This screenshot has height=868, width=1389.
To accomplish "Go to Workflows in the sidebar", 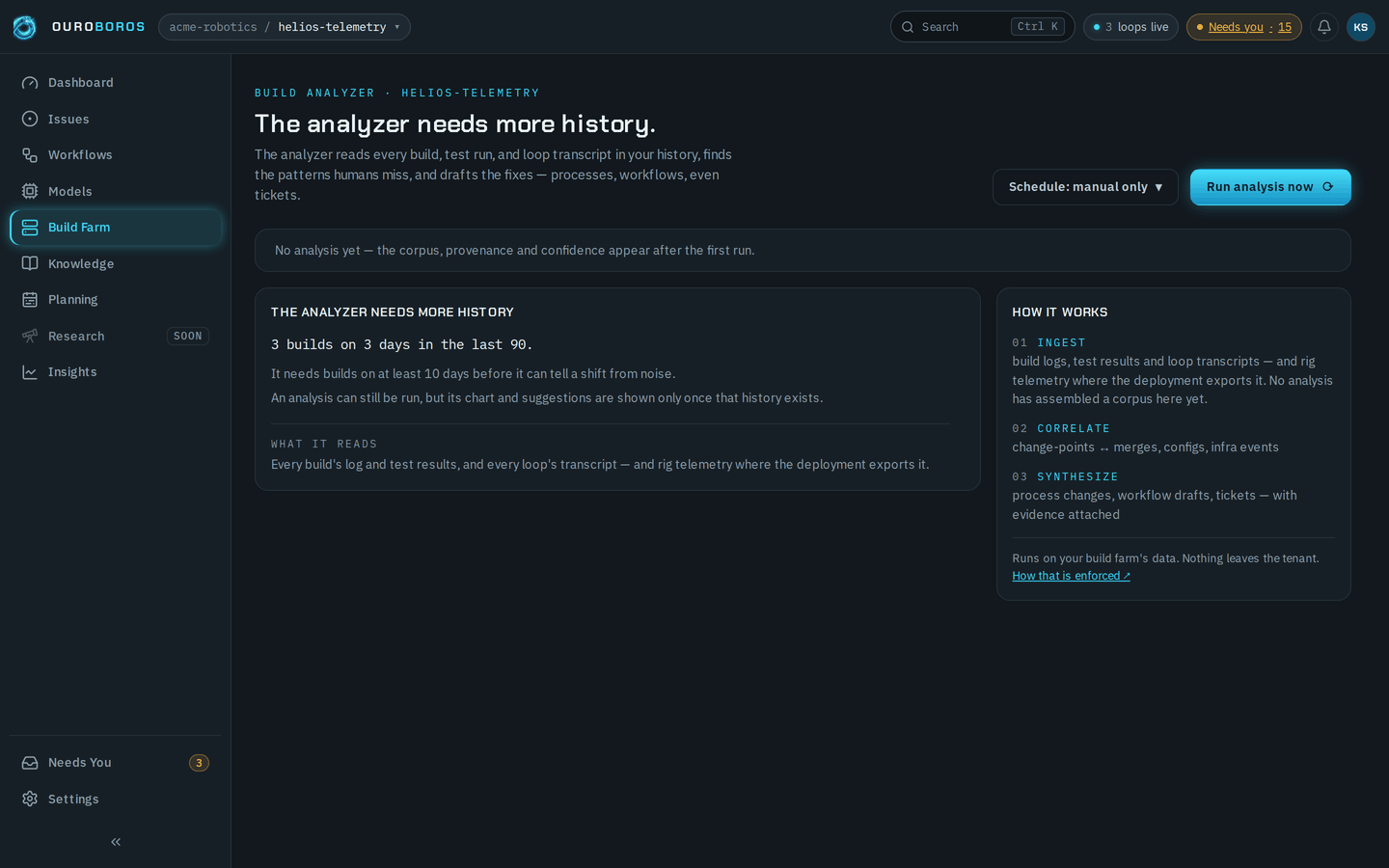I will [x=116, y=155].
